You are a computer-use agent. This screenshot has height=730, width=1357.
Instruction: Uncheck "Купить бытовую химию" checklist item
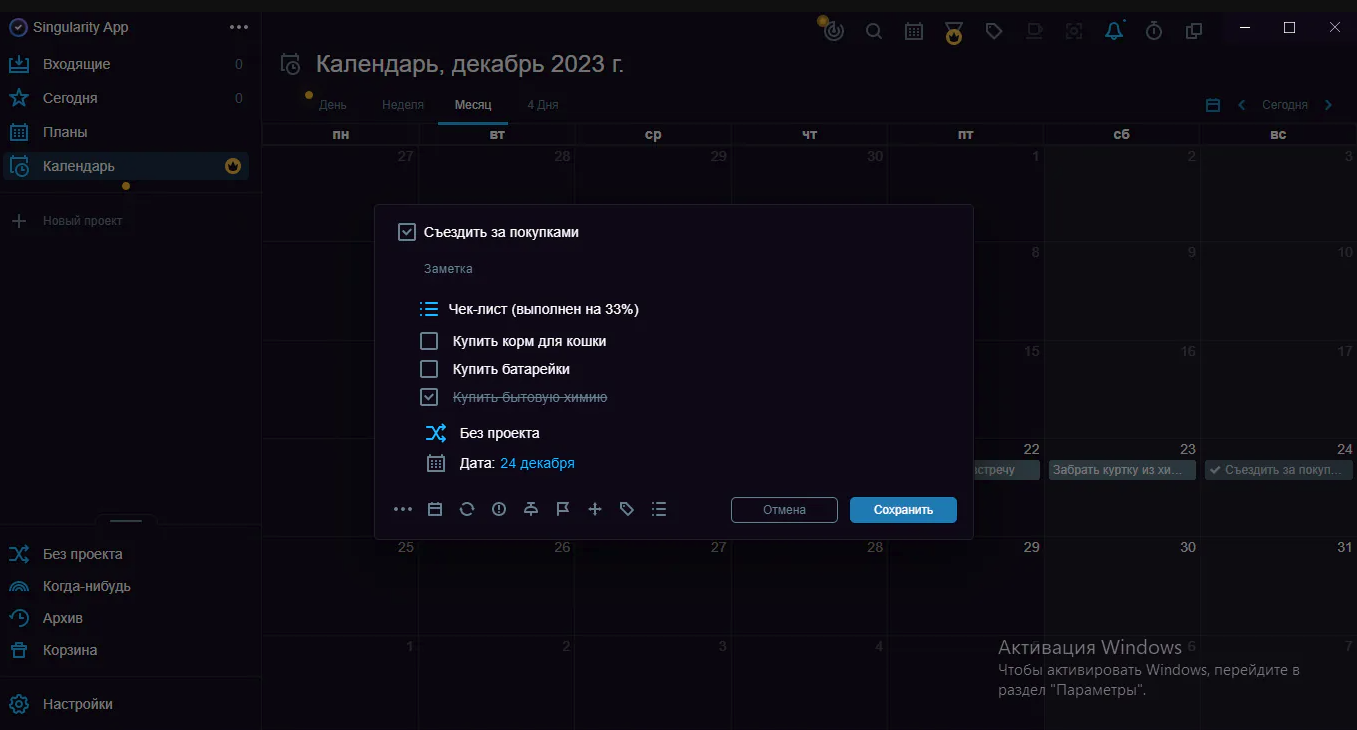point(429,396)
